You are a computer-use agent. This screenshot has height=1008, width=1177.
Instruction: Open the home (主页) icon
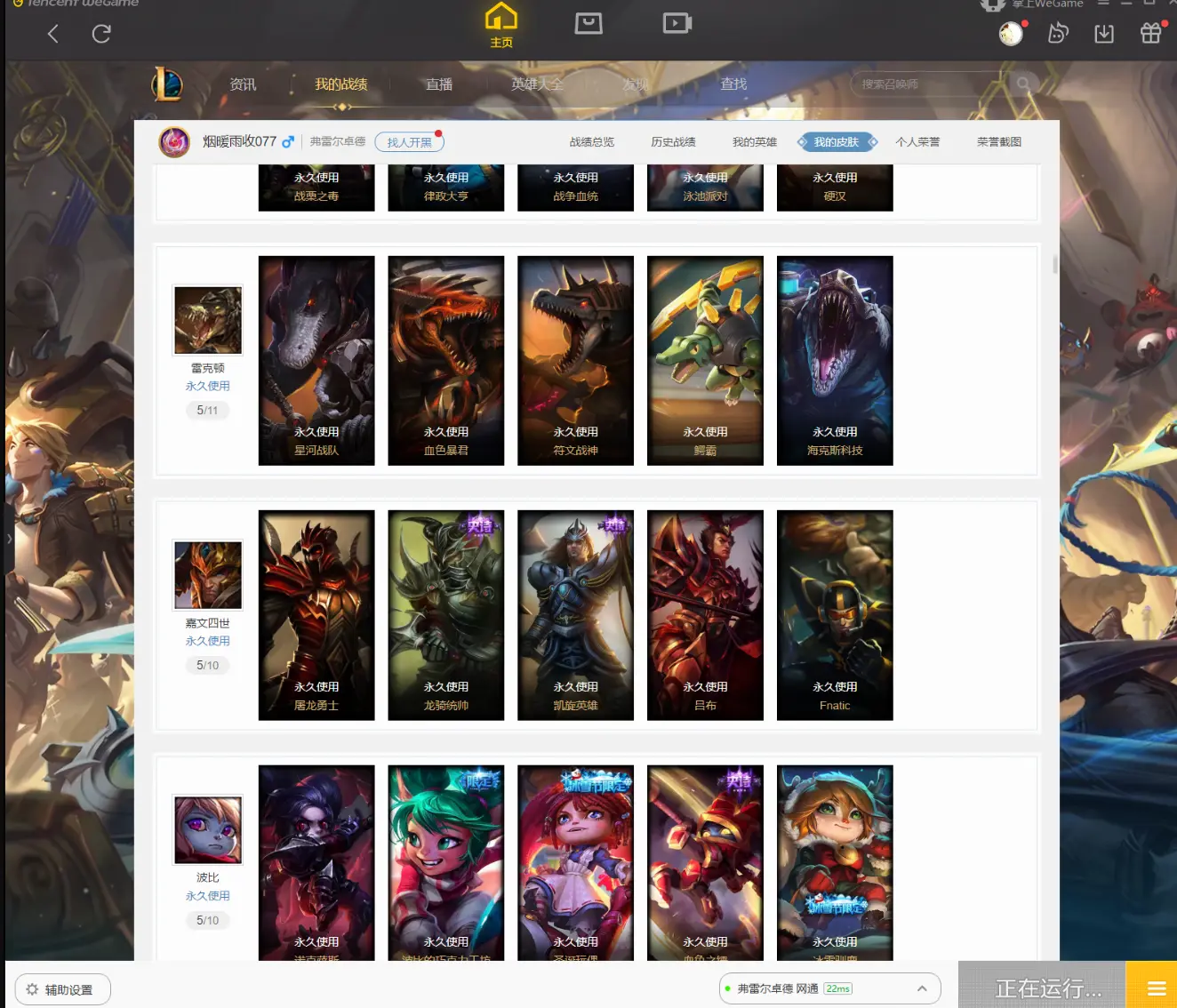point(501,25)
